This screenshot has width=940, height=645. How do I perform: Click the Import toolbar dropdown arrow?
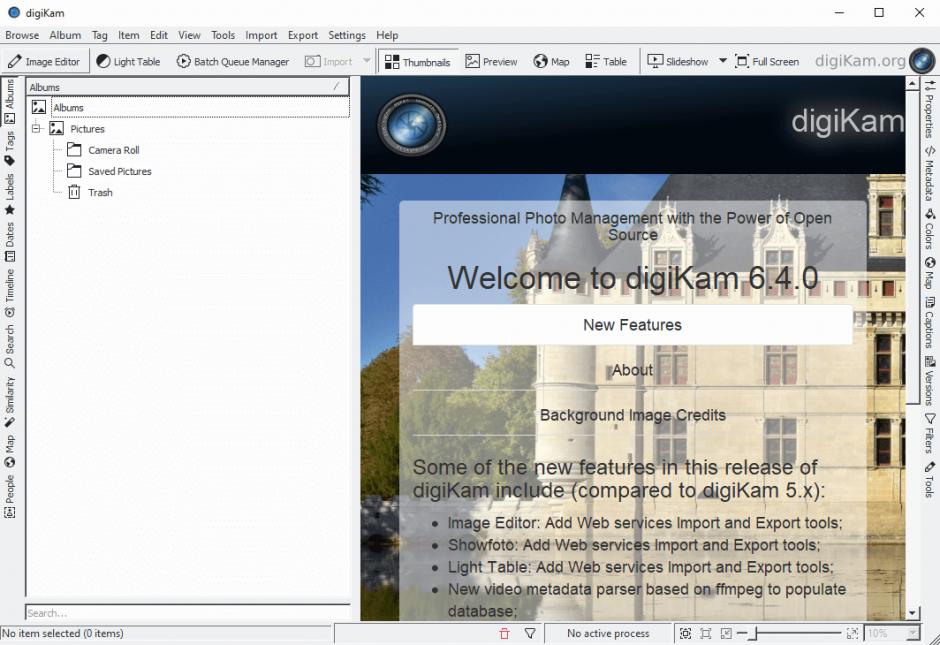coord(366,61)
